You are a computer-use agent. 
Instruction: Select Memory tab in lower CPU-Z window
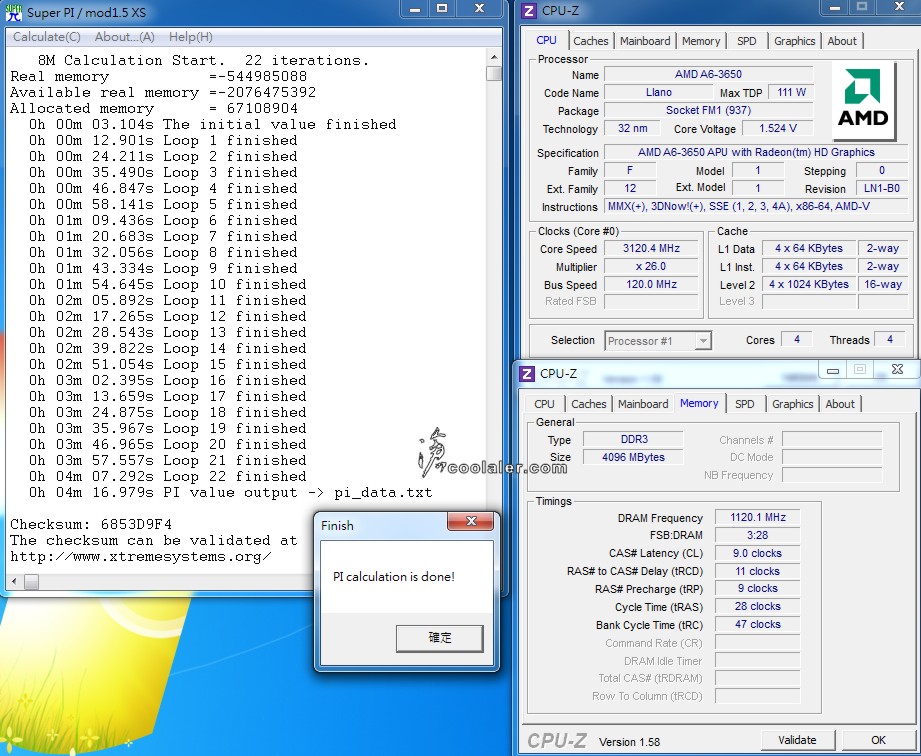pyautogui.click(x=699, y=404)
